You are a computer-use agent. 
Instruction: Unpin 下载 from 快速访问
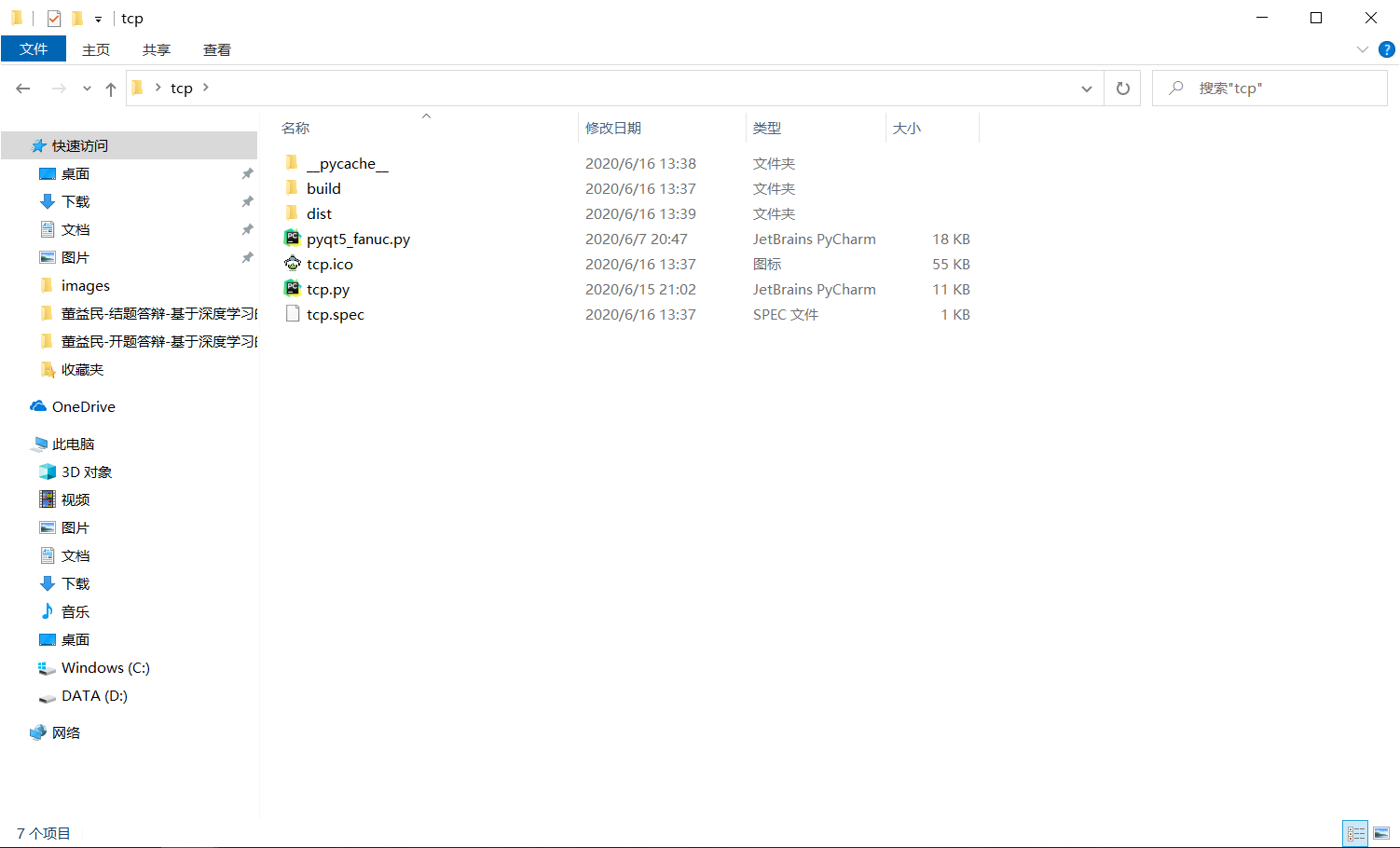point(247,201)
